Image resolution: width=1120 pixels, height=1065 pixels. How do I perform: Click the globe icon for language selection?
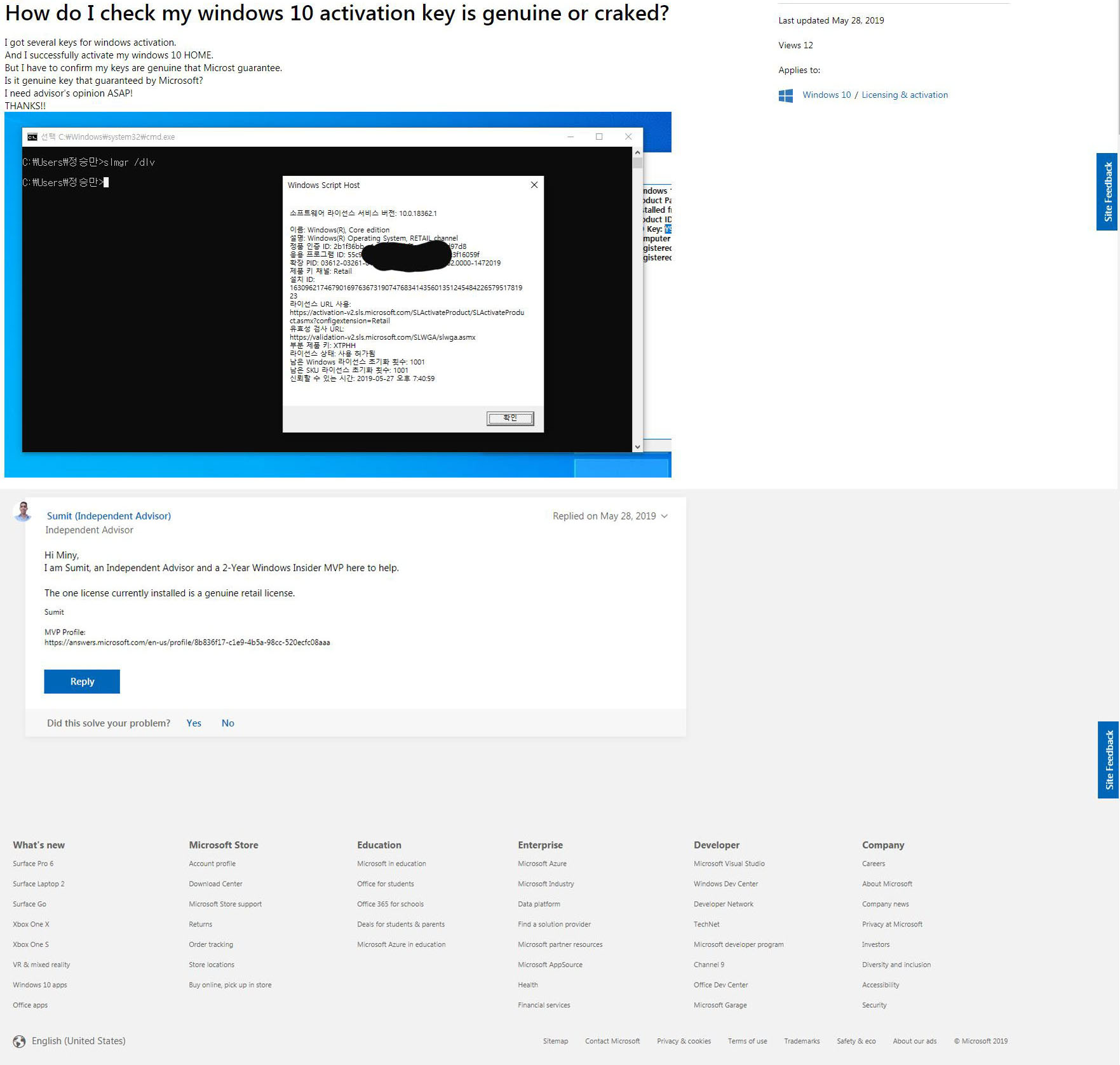coord(20,1042)
